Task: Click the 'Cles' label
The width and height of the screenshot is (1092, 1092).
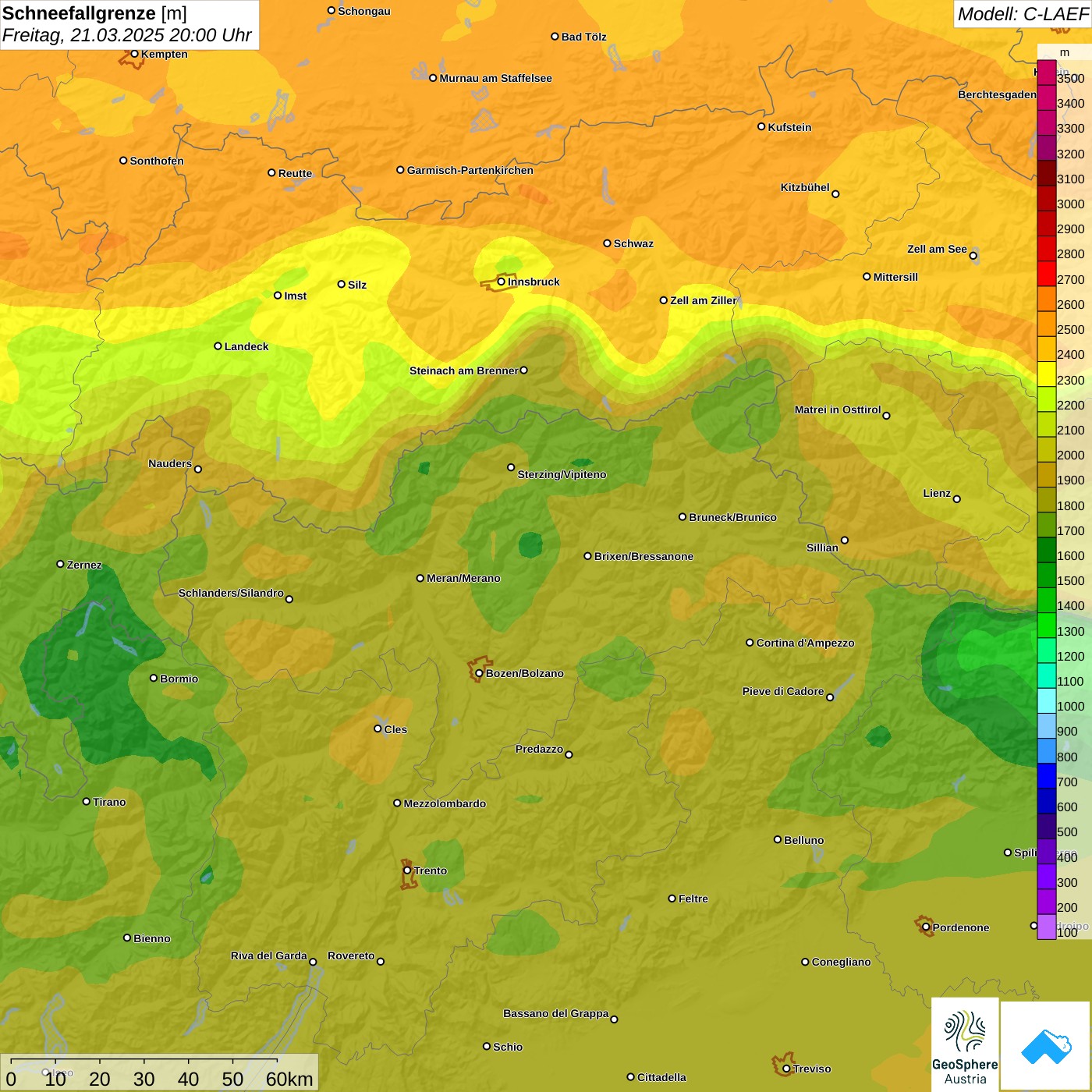Action: pyautogui.click(x=395, y=729)
